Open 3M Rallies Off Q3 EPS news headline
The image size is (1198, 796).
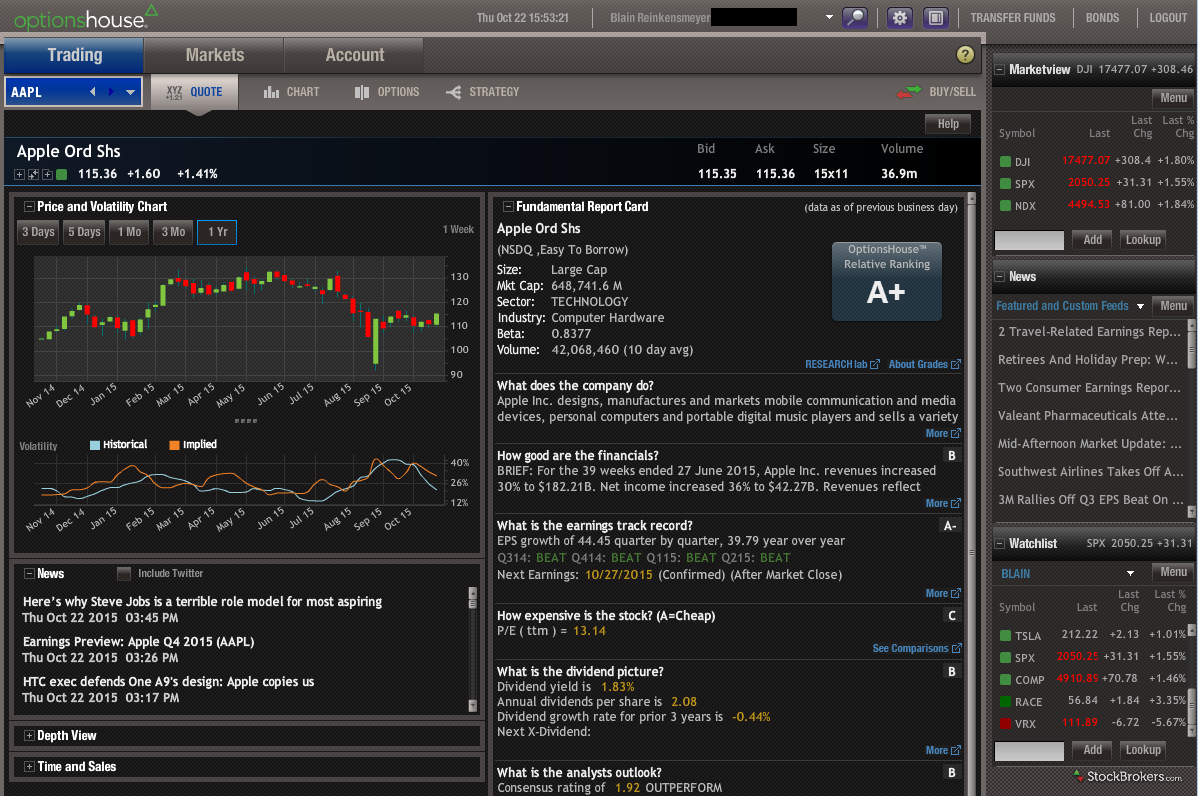[x=1090, y=500]
